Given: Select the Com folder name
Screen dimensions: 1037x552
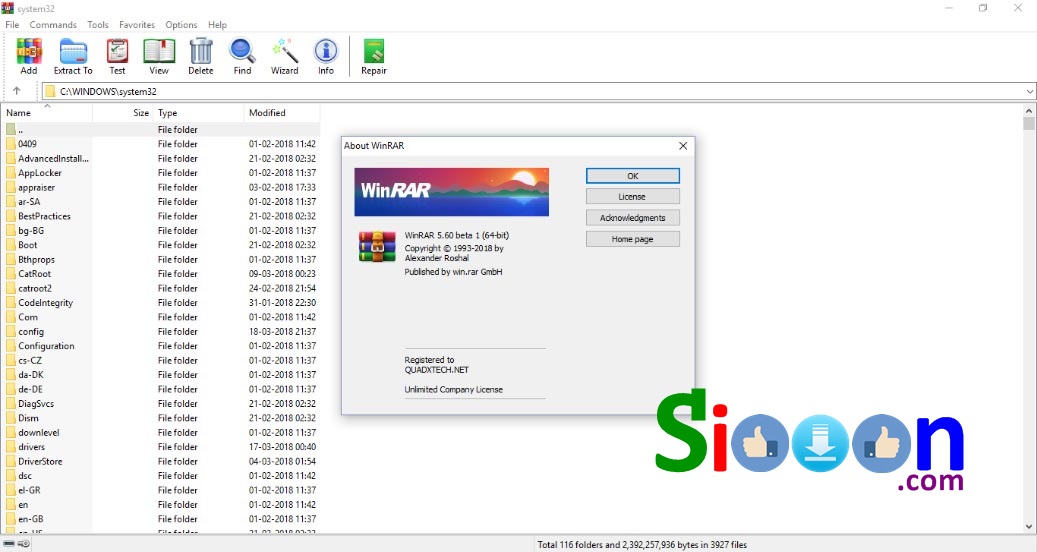Looking at the screenshot, I should point(28,317).
